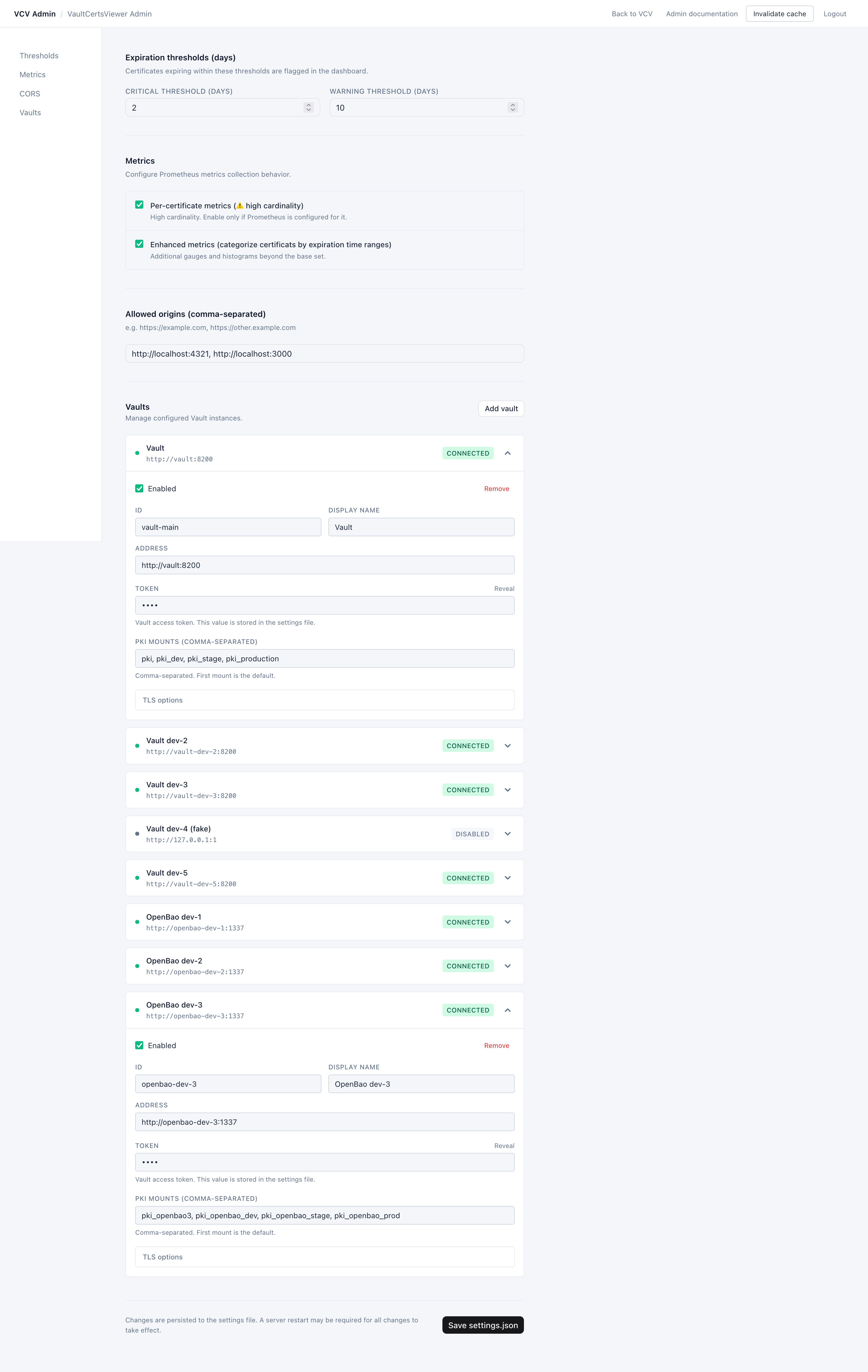The width and height of the screenshot is (868, 1372).
Task: Focus PKI mounts field with pki_openbao3
Action: tap(325, 1215)
